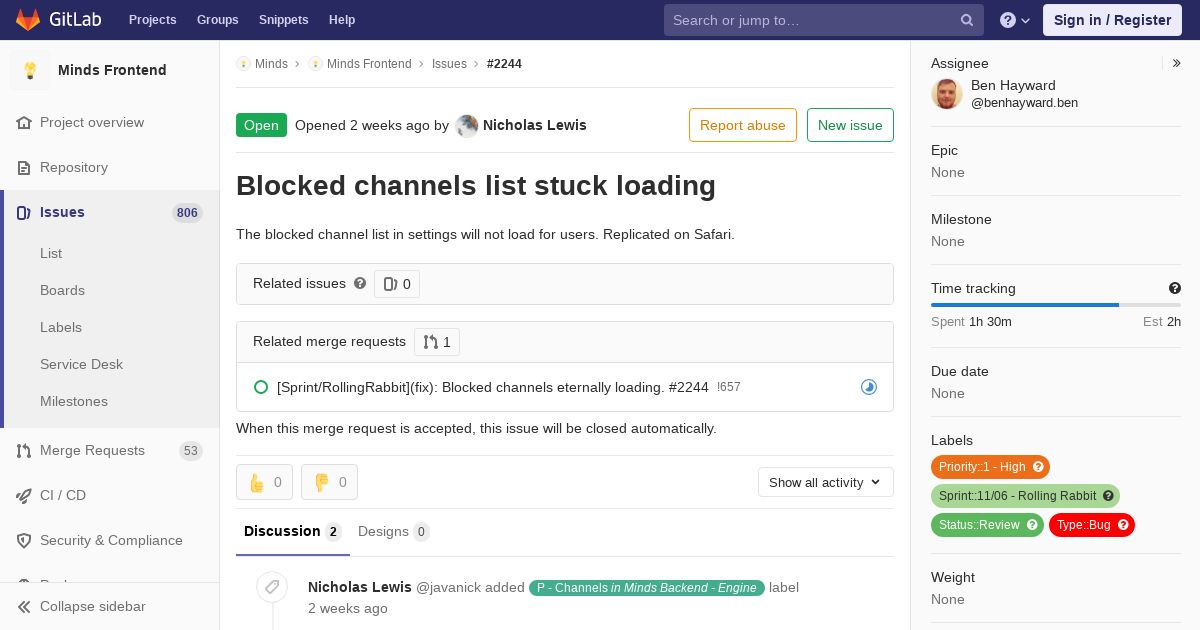Open the Groups menu
1200x630 pixels.
point(218,20)
